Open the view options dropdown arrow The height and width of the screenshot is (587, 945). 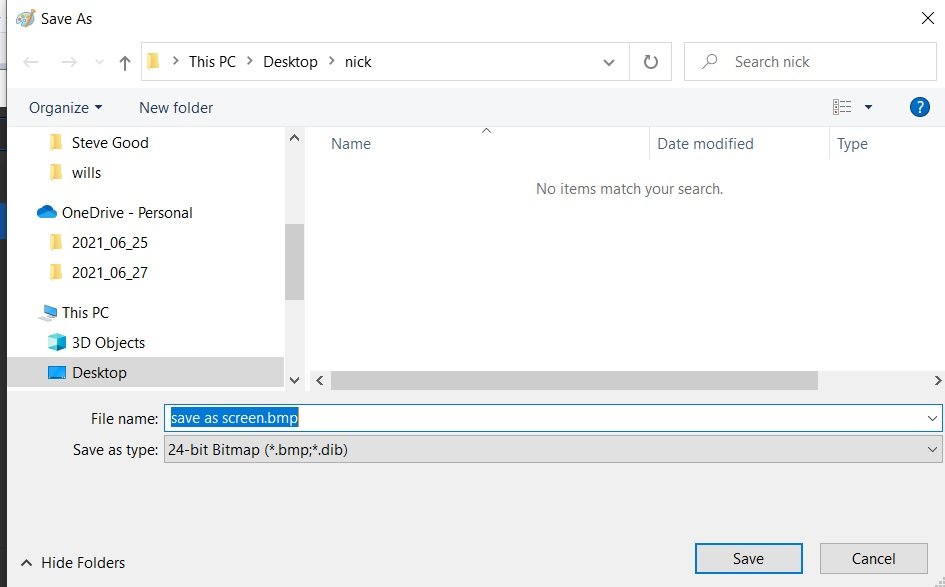click(x=868, y=107)
